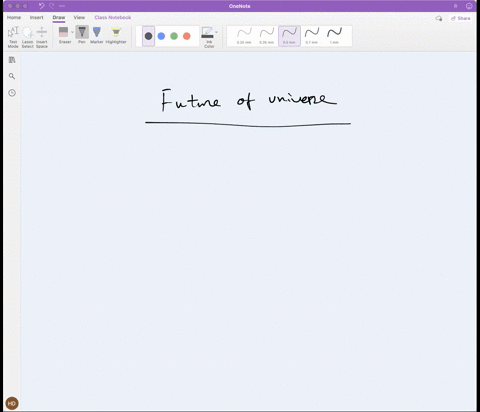The image size is (480, 412).
Task: Choose the Insert Space tool
Action: pyautogui.click(x=42, y=37)
